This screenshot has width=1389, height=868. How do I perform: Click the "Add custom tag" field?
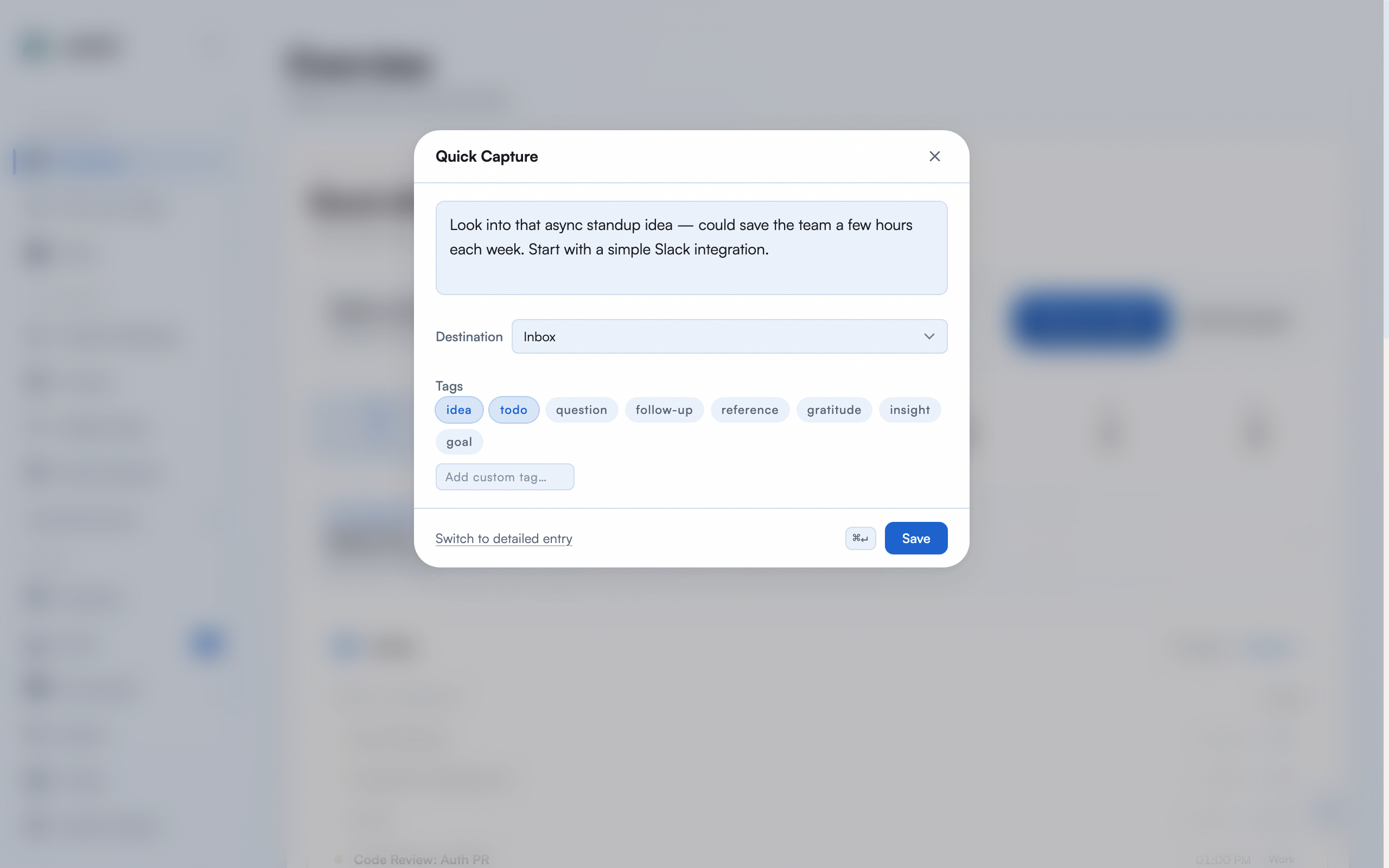505,476
